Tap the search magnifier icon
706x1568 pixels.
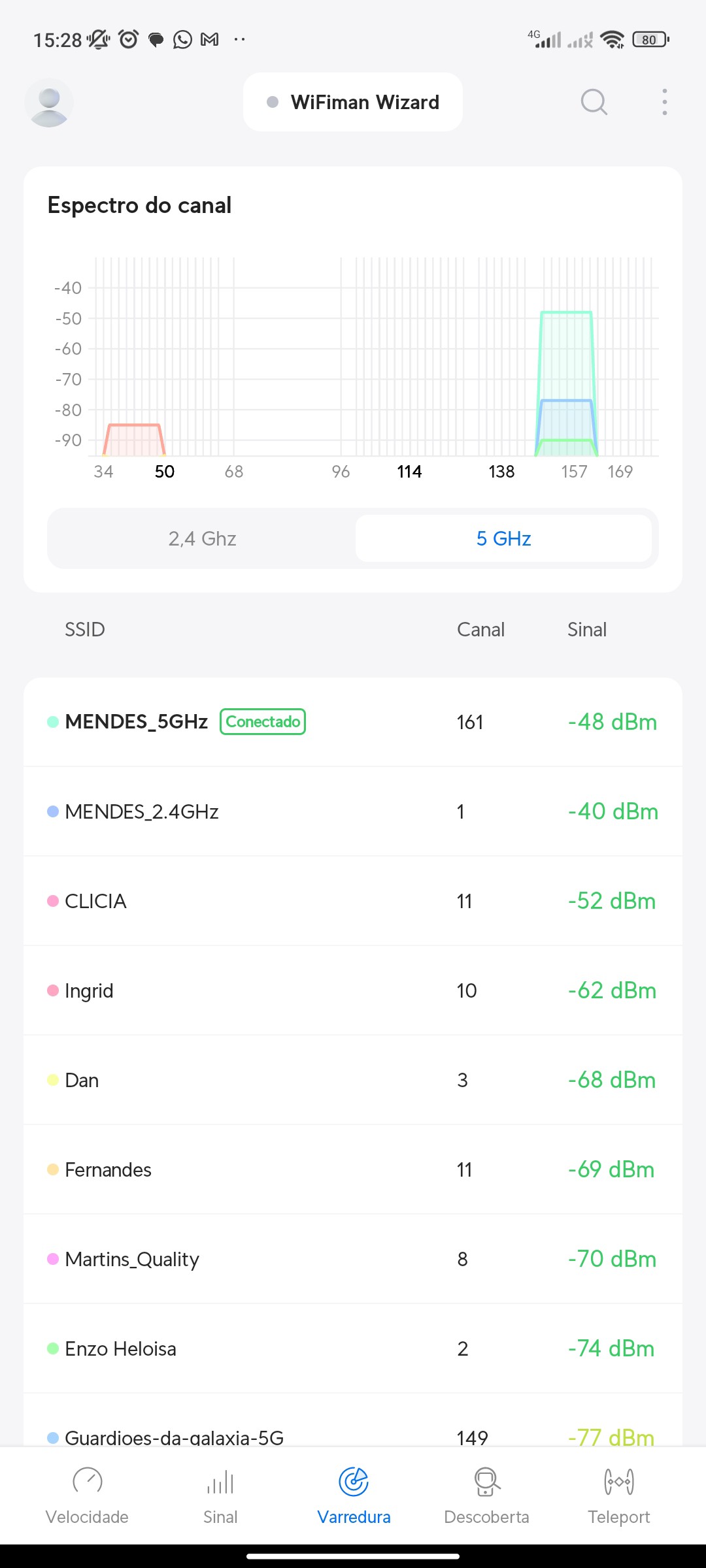[x=594, y=102]
